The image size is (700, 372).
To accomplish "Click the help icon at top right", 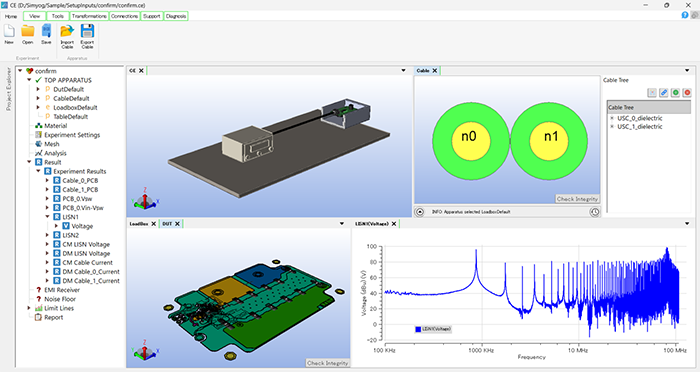I will 685,15.
